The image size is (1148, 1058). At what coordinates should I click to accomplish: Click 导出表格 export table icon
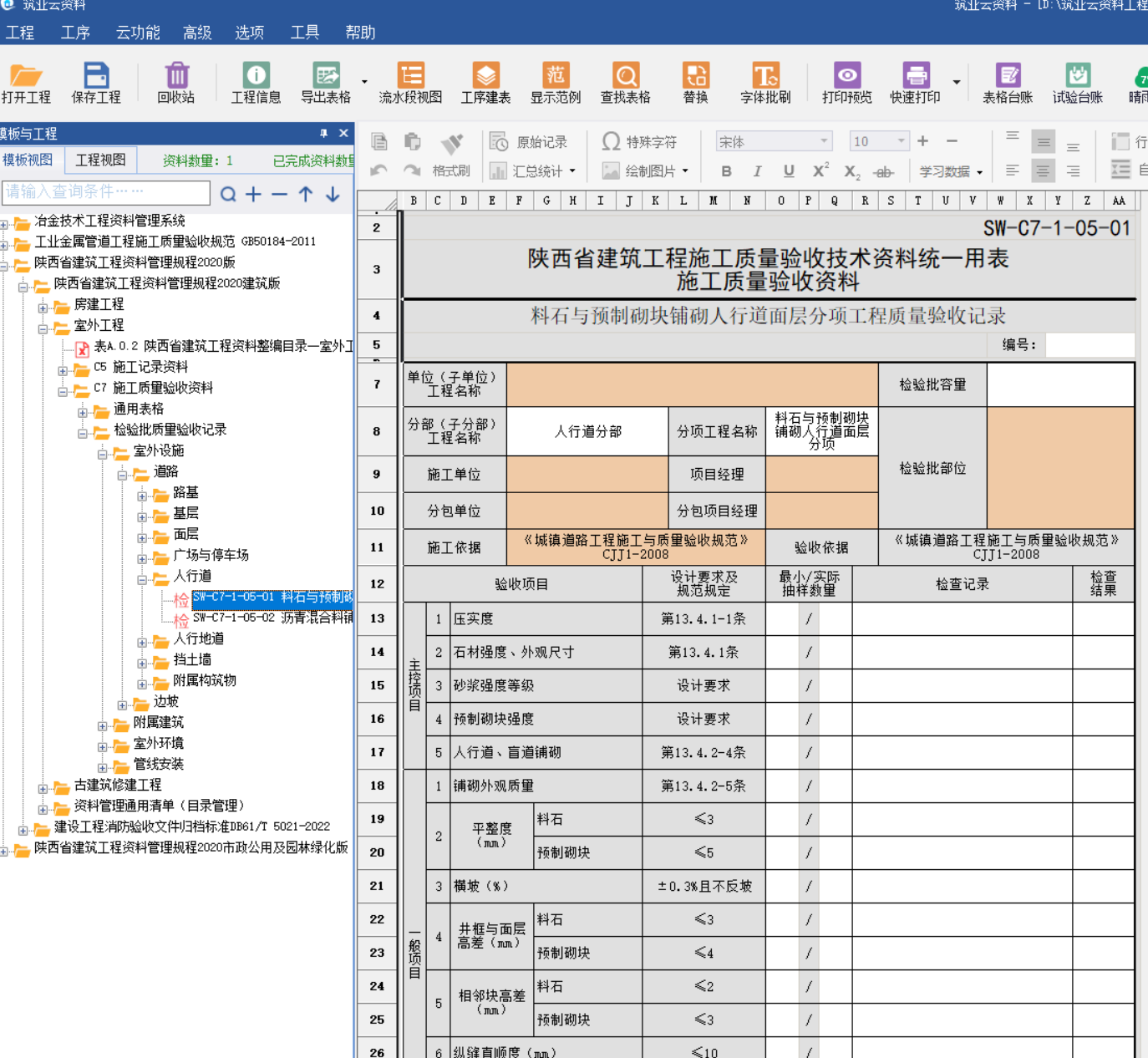[326, 83]
